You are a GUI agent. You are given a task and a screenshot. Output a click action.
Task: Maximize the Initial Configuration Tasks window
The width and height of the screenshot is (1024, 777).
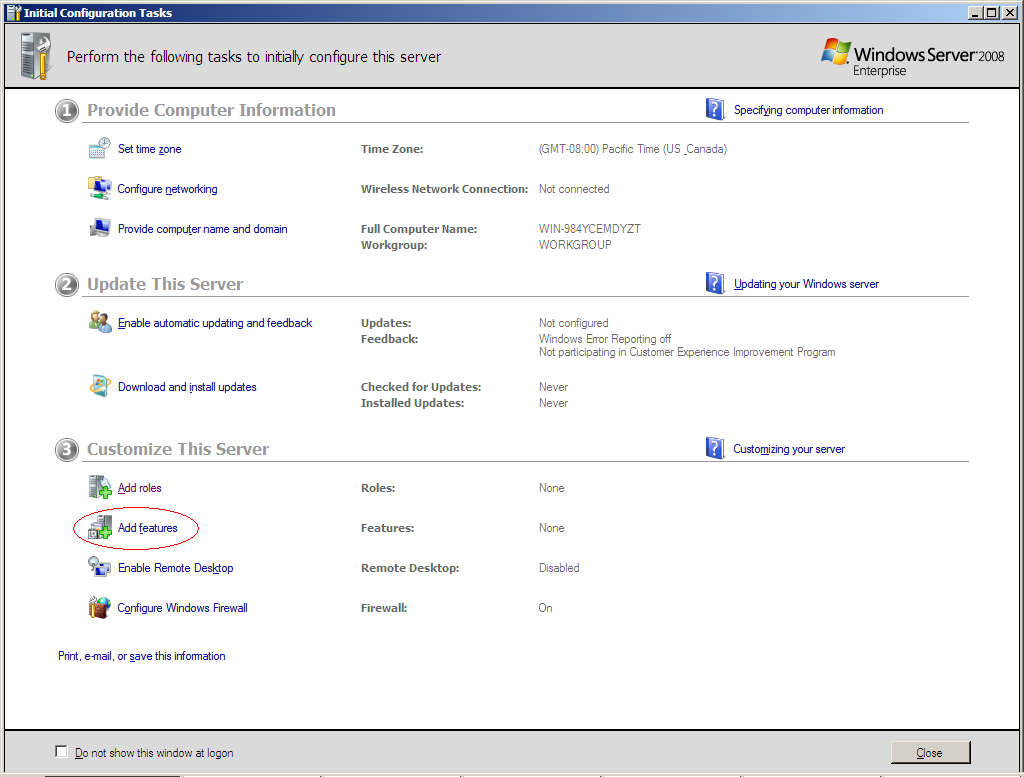(x=991, y=12)
